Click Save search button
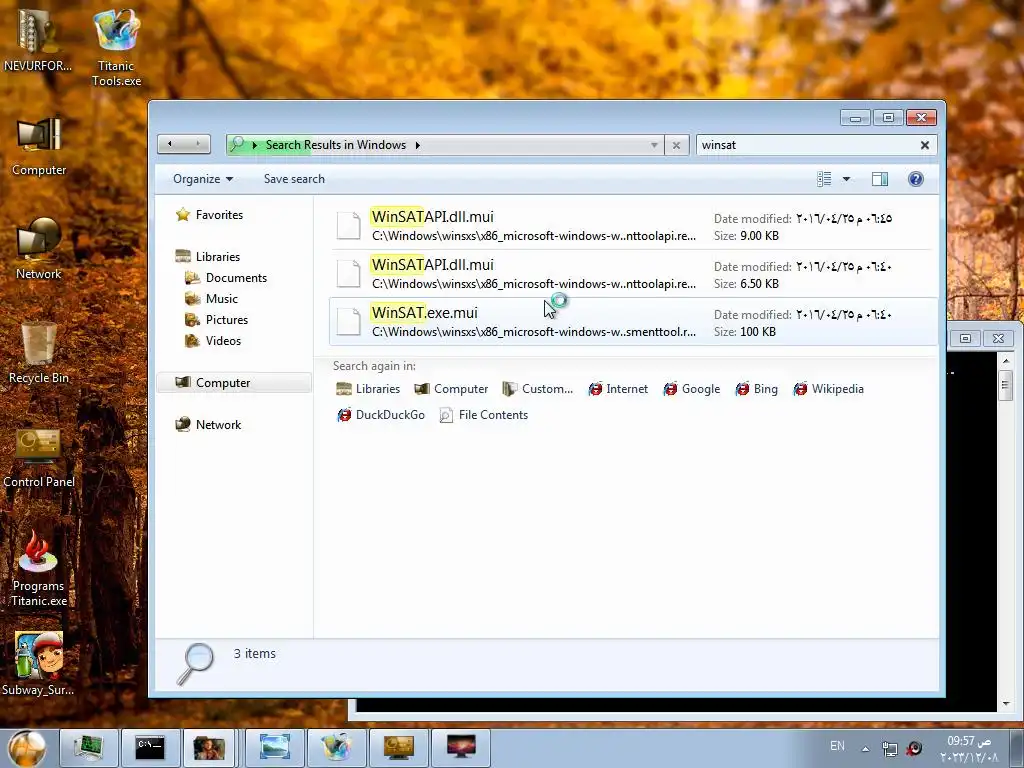Screen dimensions: 1024x768 pos(294,179)
